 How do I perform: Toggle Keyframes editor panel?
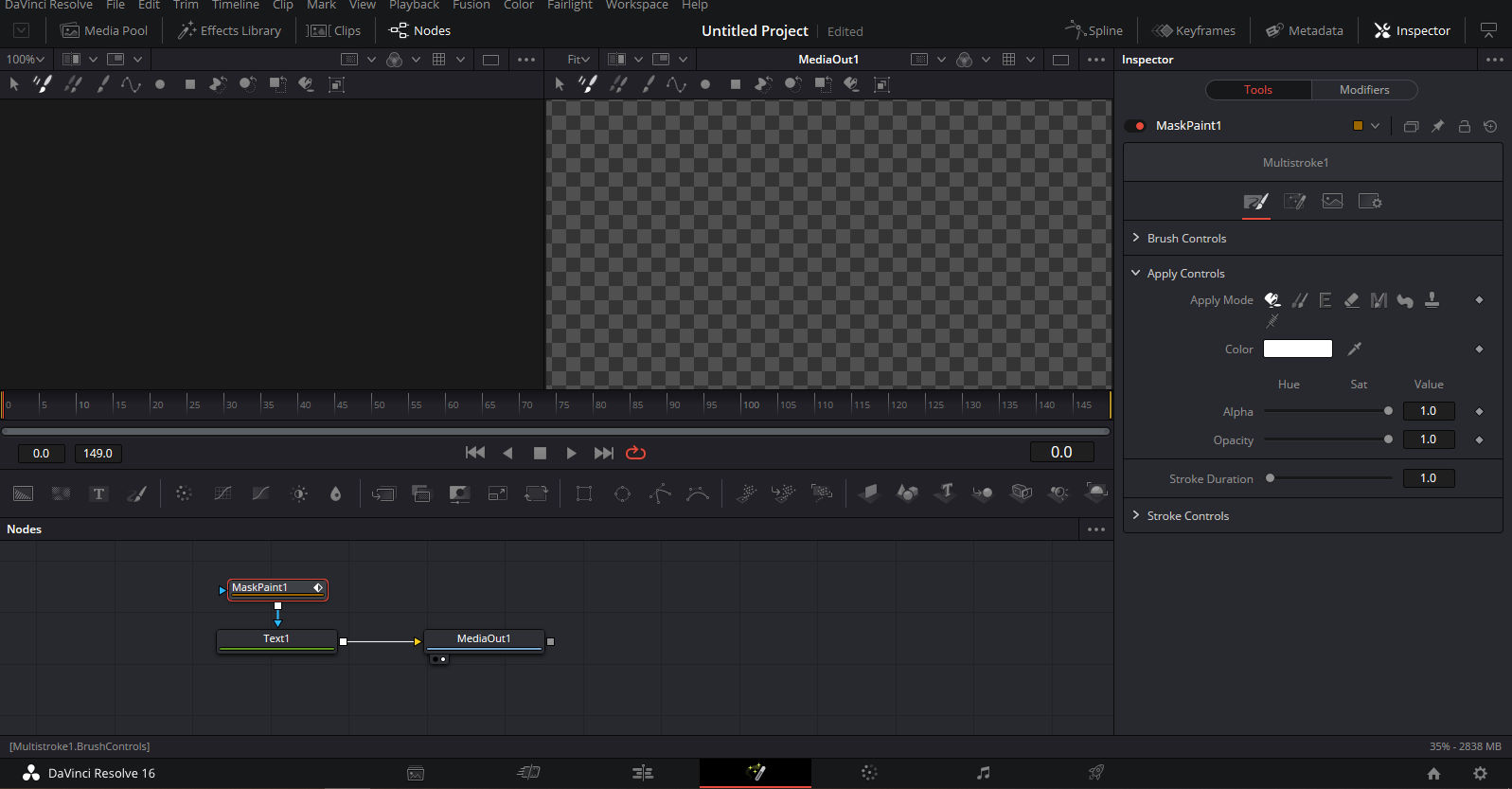click(1194, 30)
